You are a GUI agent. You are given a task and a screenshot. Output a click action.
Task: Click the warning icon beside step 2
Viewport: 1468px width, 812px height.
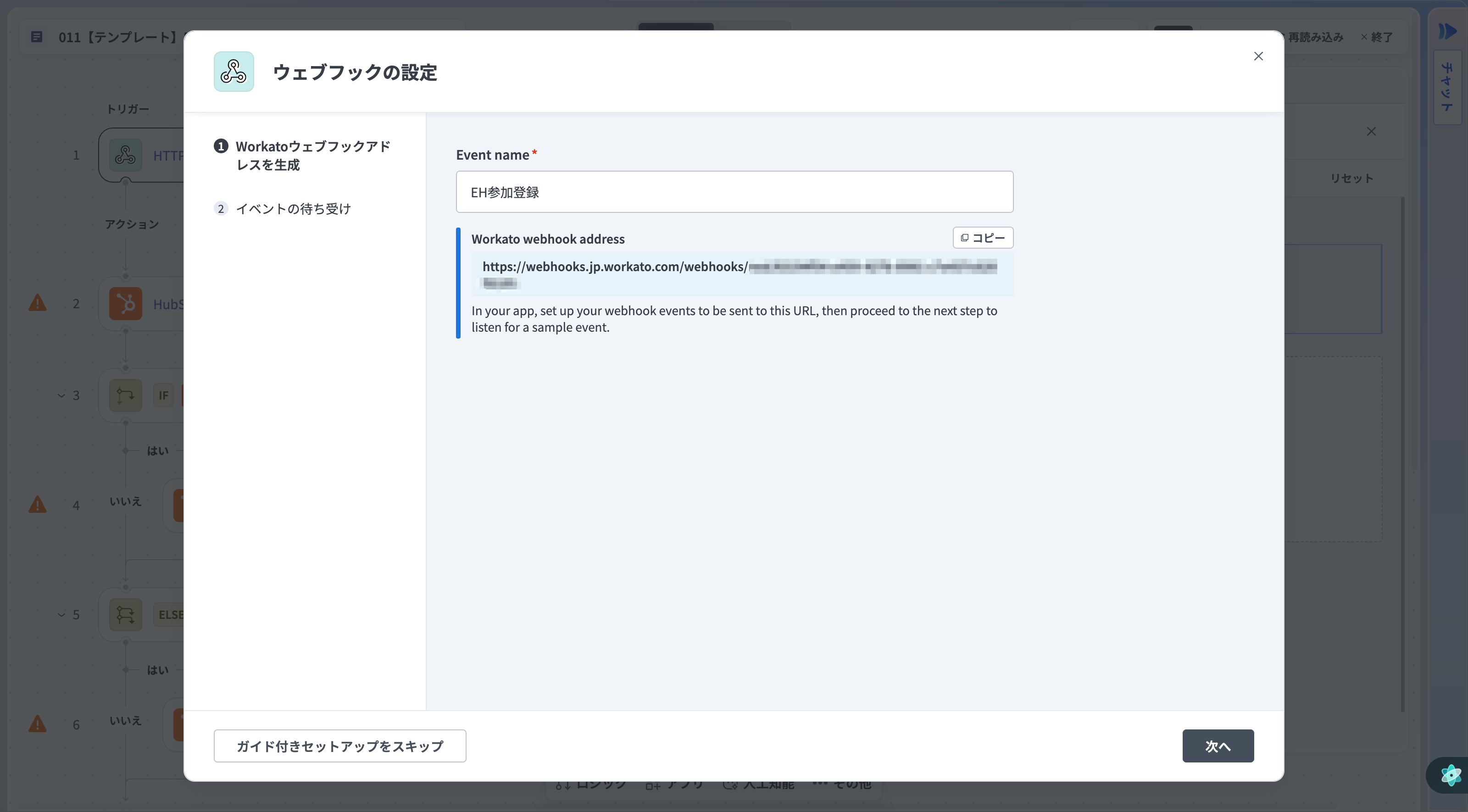[38, 303]
